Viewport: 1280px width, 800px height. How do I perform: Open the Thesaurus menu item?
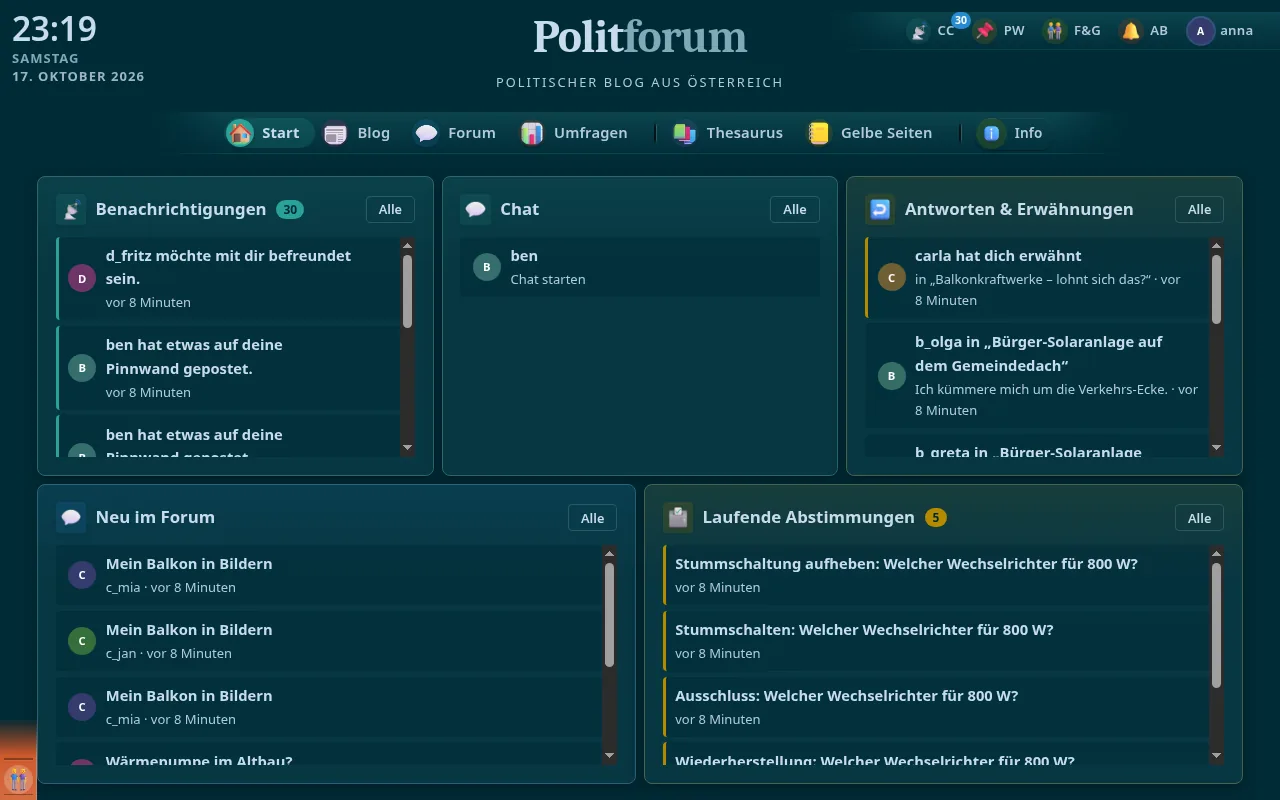pyautogui.click(x=729, y=133)
